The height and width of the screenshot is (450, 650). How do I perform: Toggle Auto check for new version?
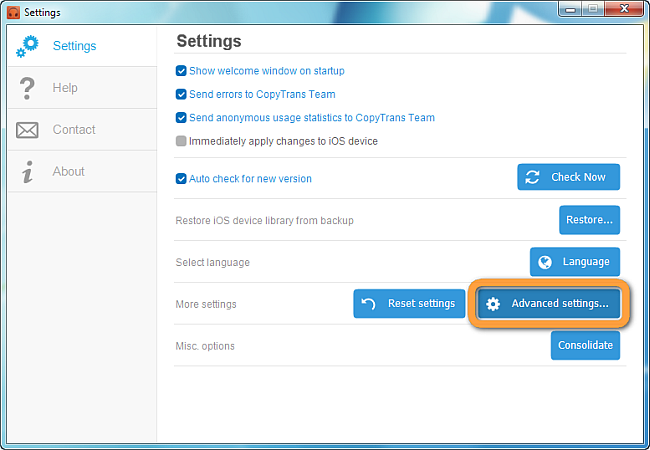pyautogui.click(x=181, y=179)
